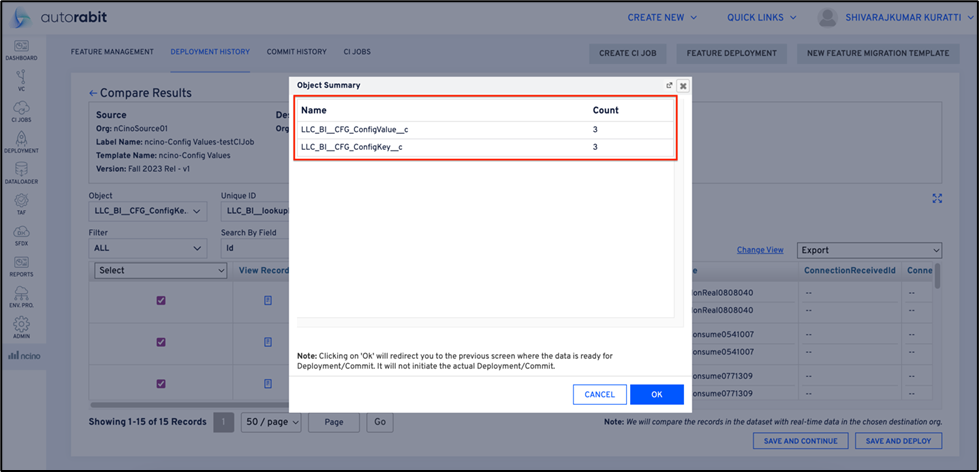979x472 pixels.
Task: Uncheck the first record row checkbox
Action: [161, 300]
